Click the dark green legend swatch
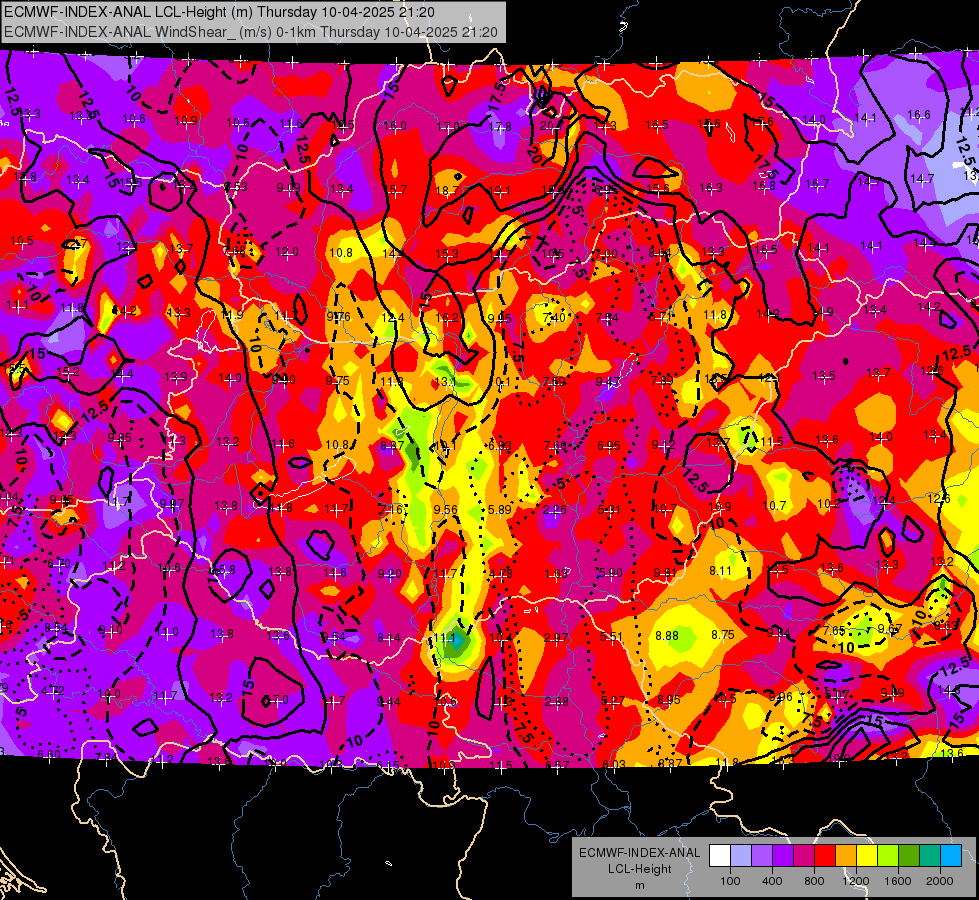Image resolution: width=979 pixels, height=900 pixels. pyautogui.click(x=908, y=856)
